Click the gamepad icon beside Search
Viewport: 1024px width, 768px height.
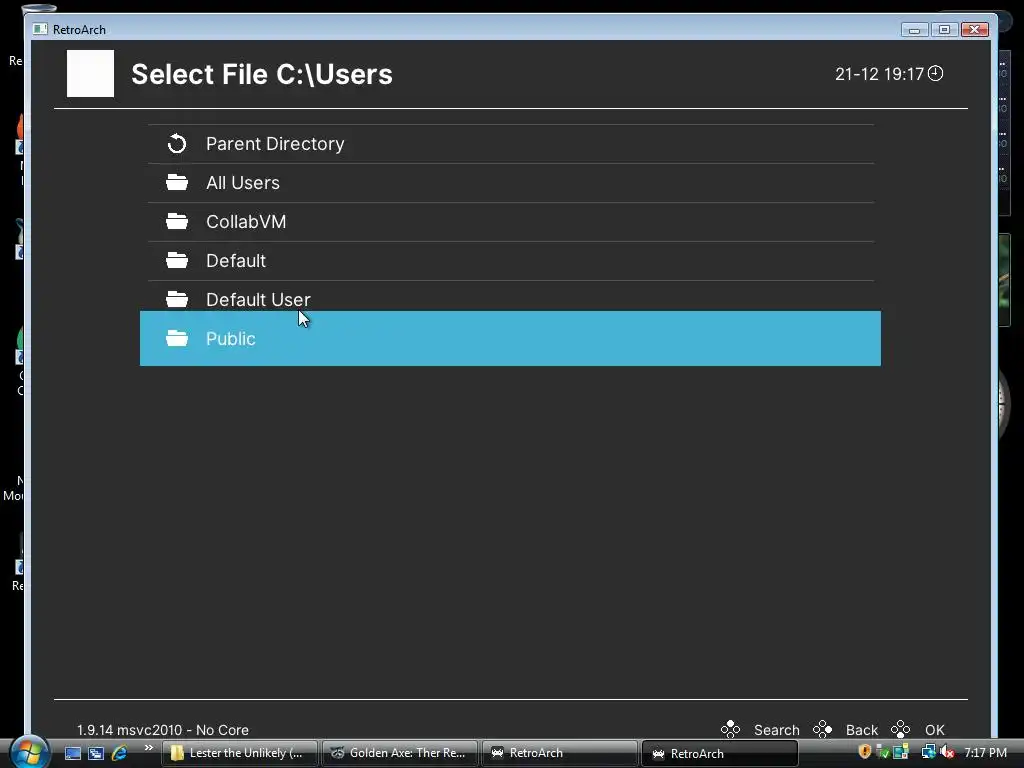coord(730,729)
